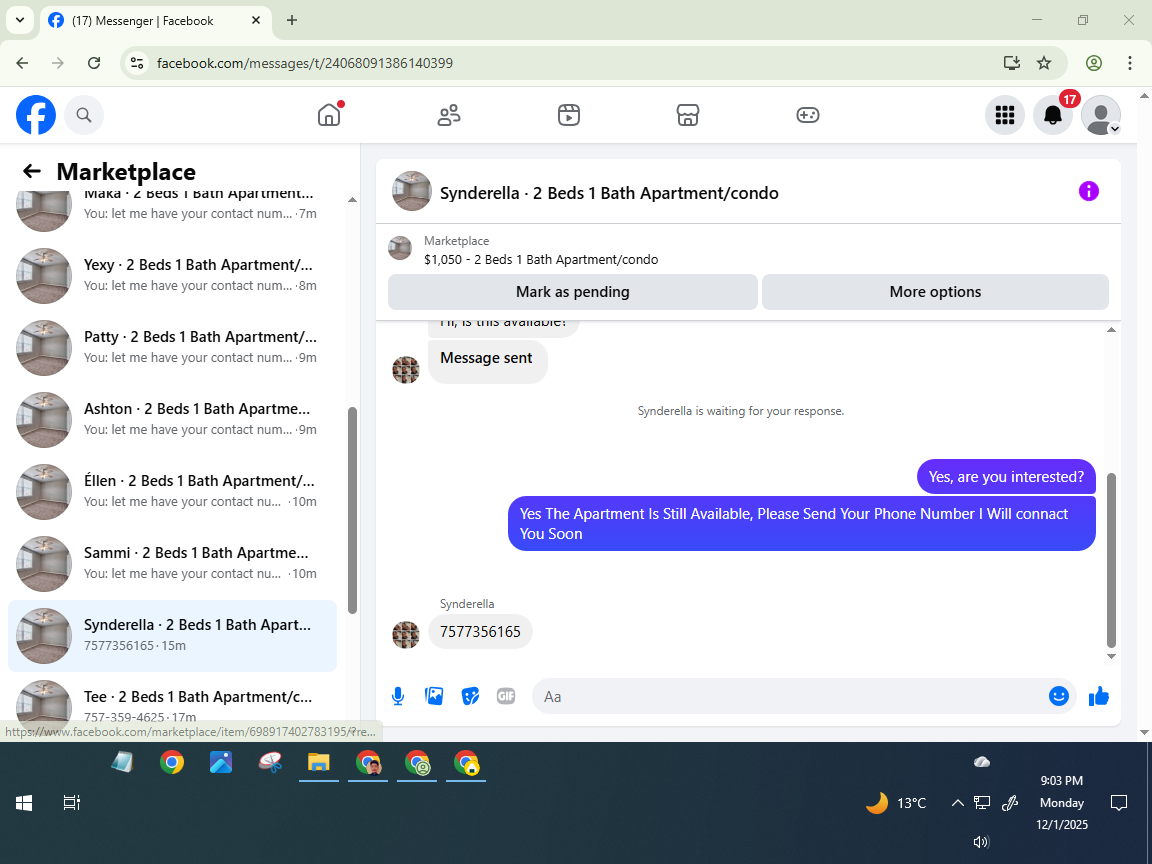This screenshot has width=1152, height=864.
Task: Go to the Home feed icon
Action: [329, 115]
